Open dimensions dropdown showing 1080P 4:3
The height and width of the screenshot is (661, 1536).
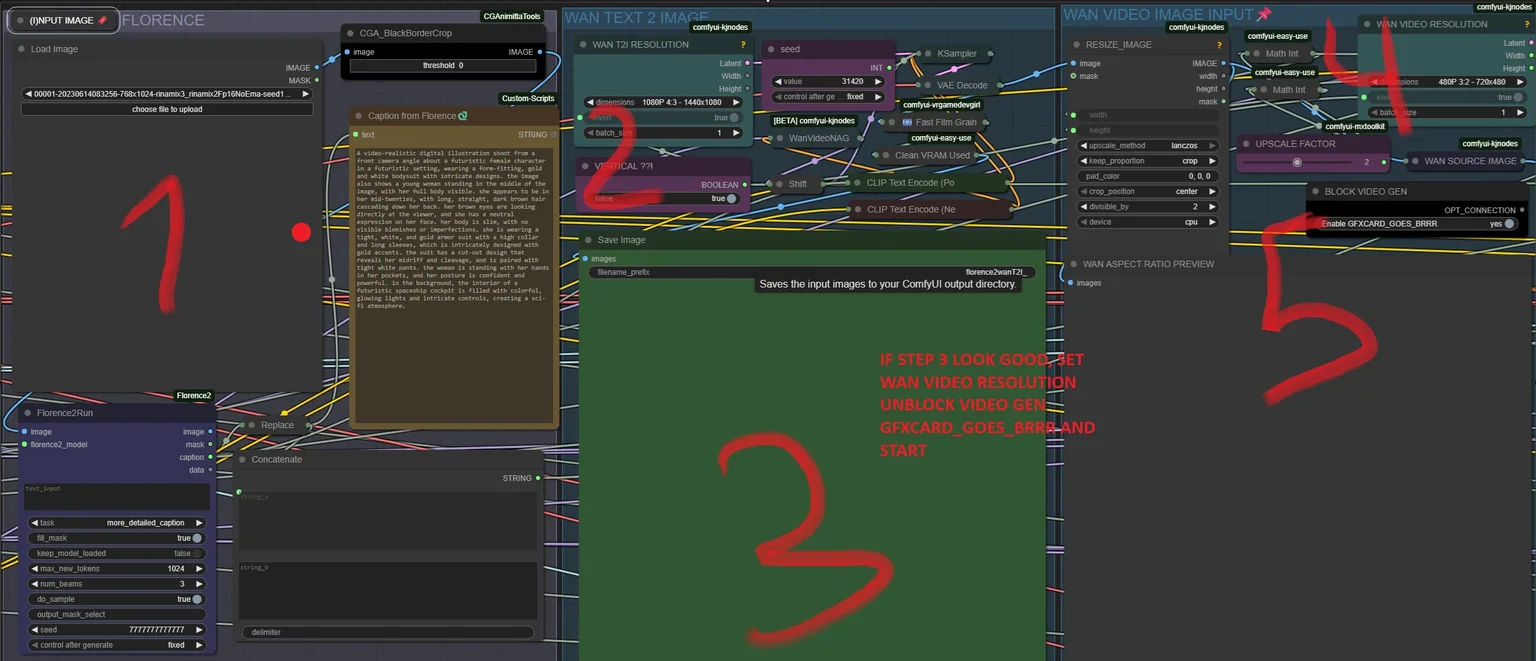[664, 102]
